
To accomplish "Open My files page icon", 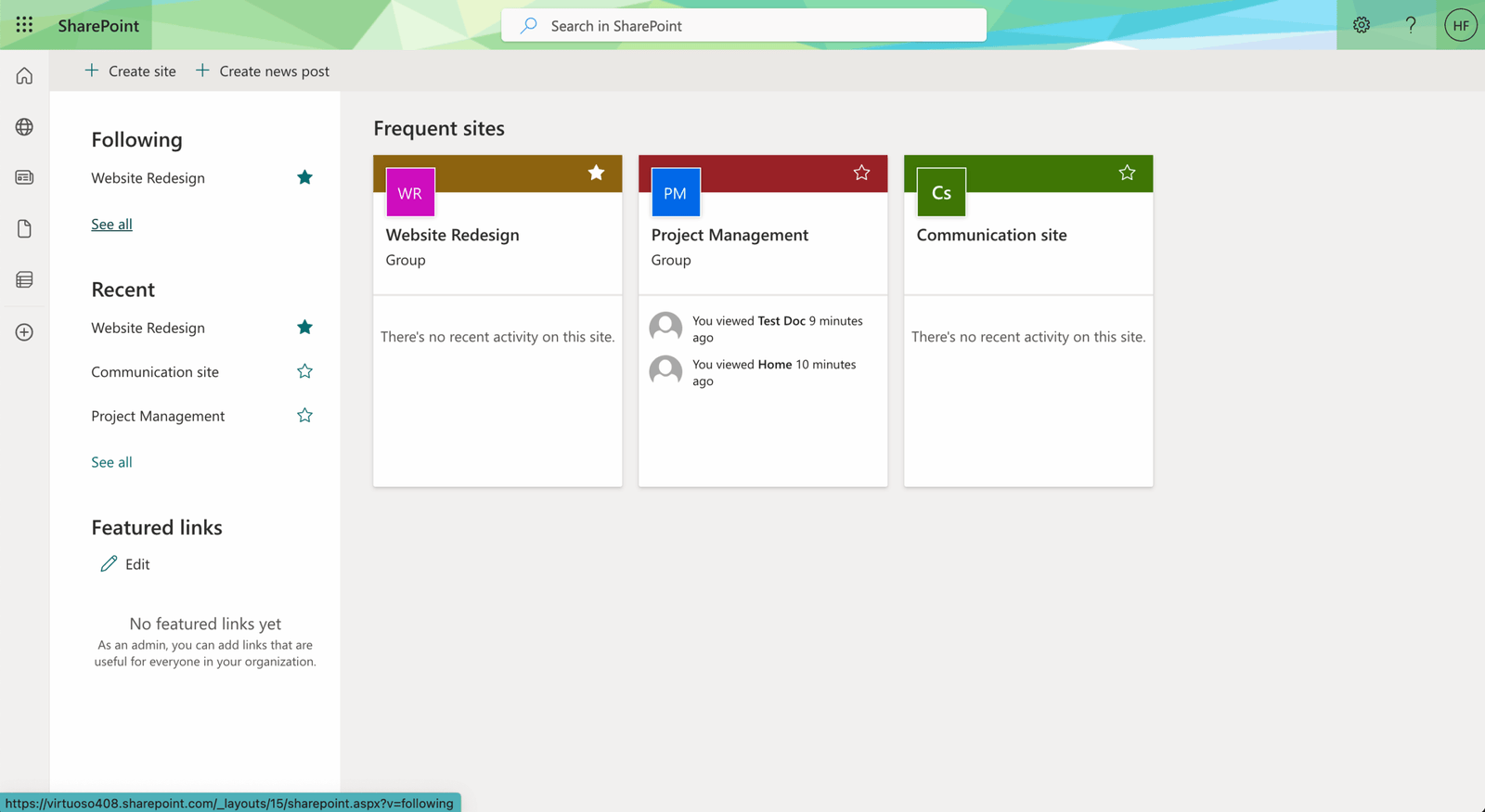I will (x=24, y=228).
